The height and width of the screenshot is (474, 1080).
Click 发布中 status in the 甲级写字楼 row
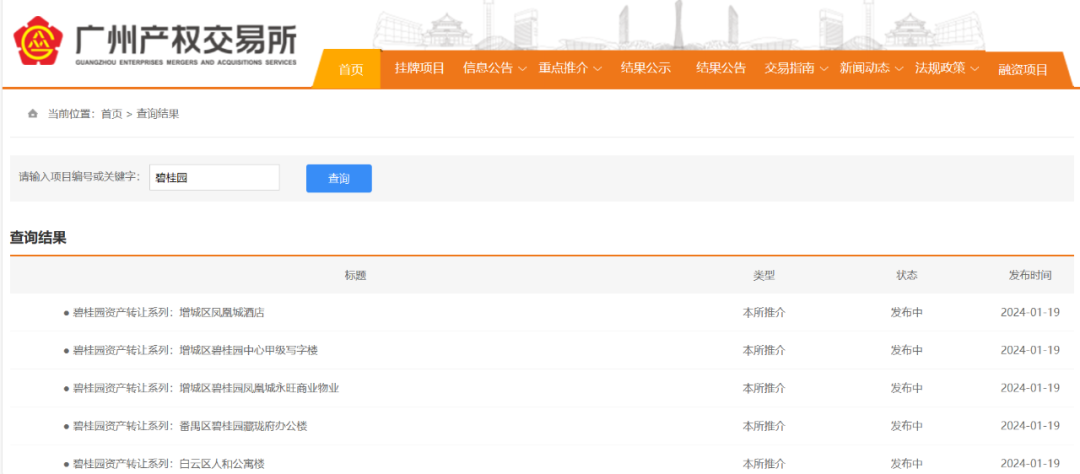pyautogui.click(x=906, y=350)
